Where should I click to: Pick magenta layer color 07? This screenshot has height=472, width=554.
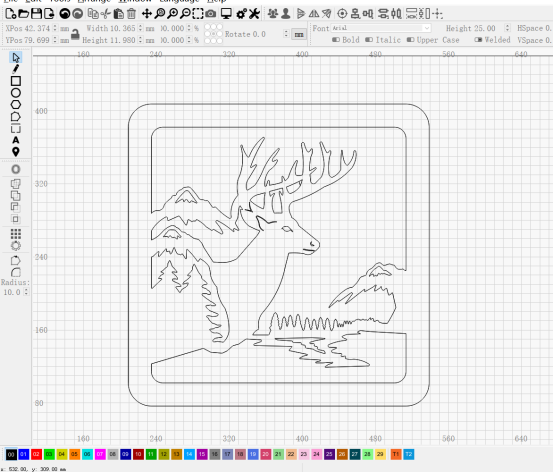click(x=100, y=454)
